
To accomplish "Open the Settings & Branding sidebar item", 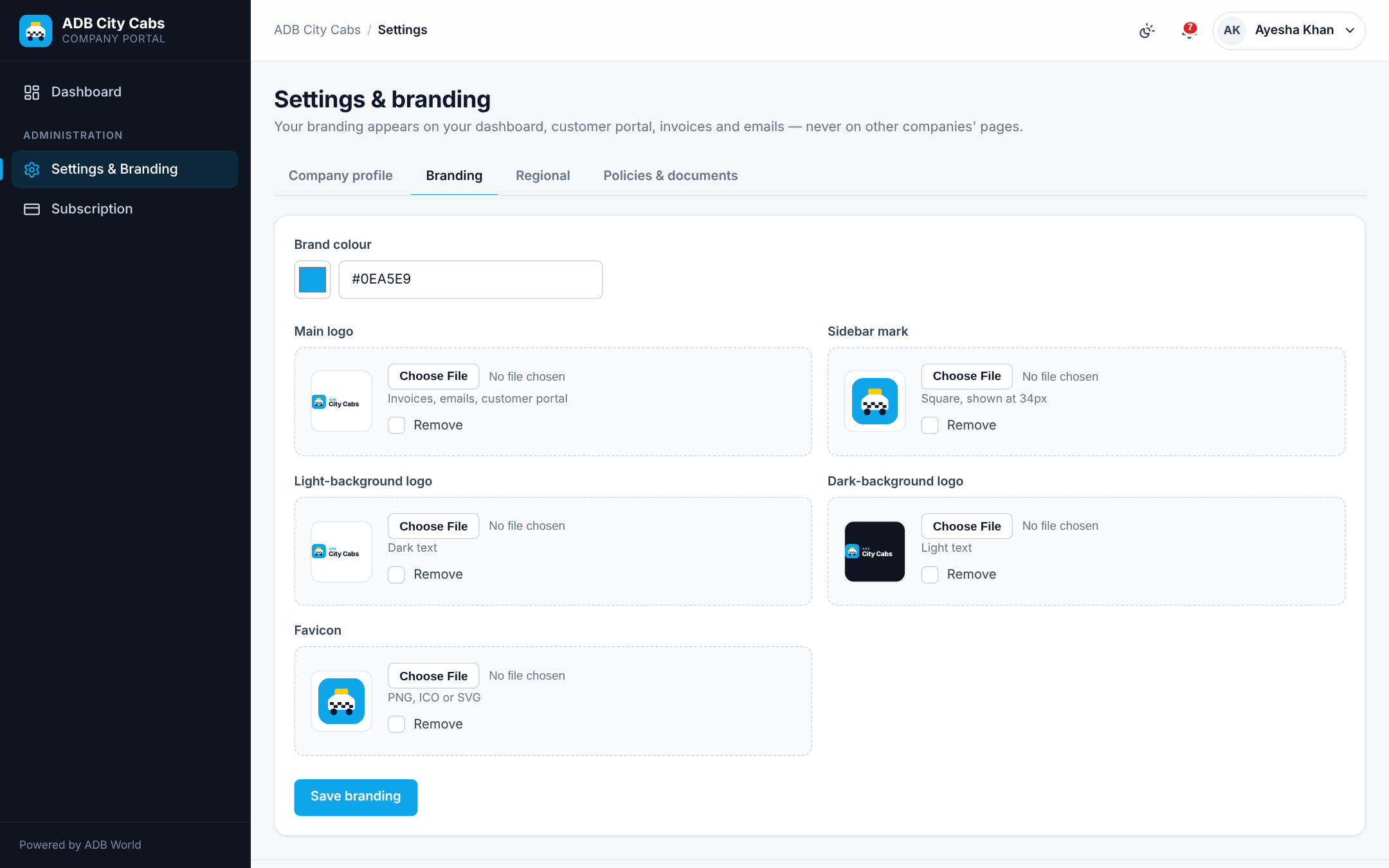I will tap(125, 169).
